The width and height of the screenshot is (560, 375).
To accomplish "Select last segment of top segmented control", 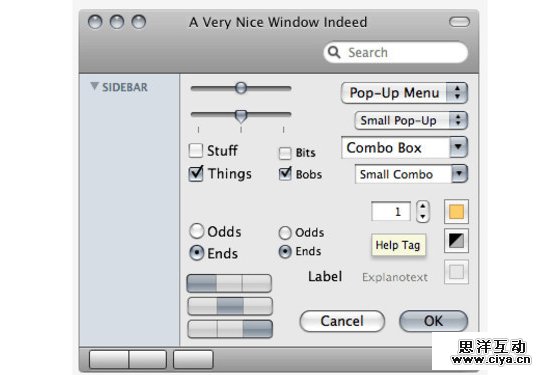I will point(257,284).
